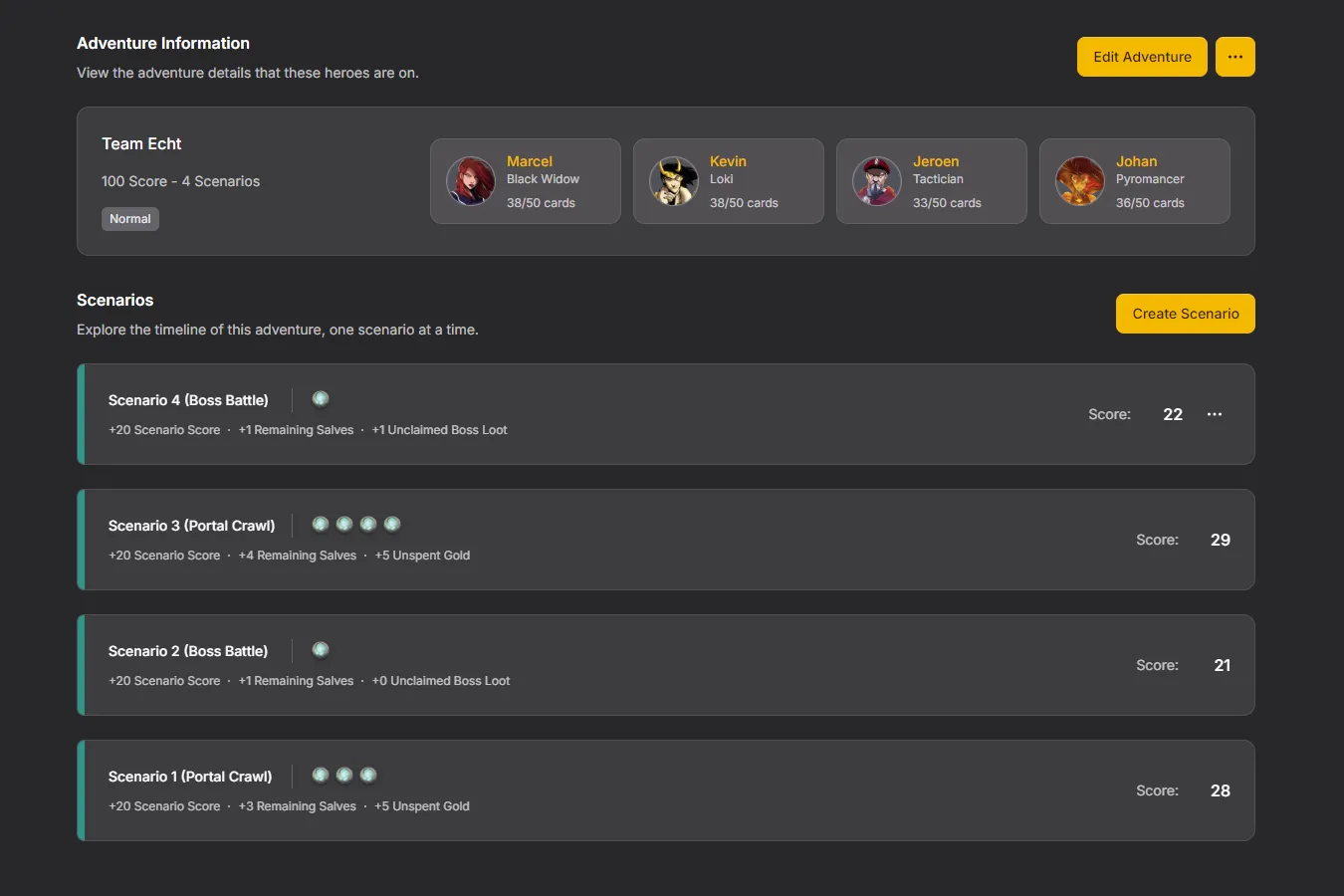Click Kevin's hero name link

point(728,161)
